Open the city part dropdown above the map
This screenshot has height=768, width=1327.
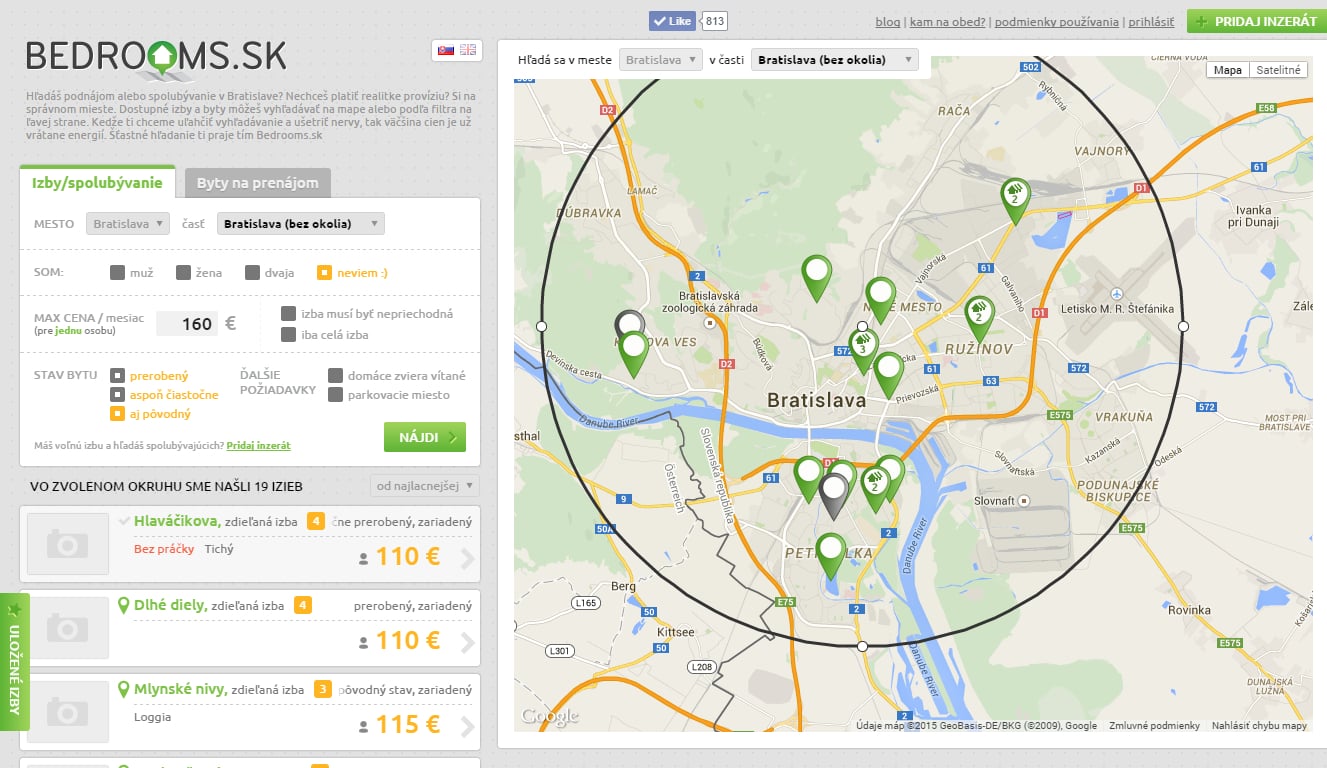click(834, 60)
